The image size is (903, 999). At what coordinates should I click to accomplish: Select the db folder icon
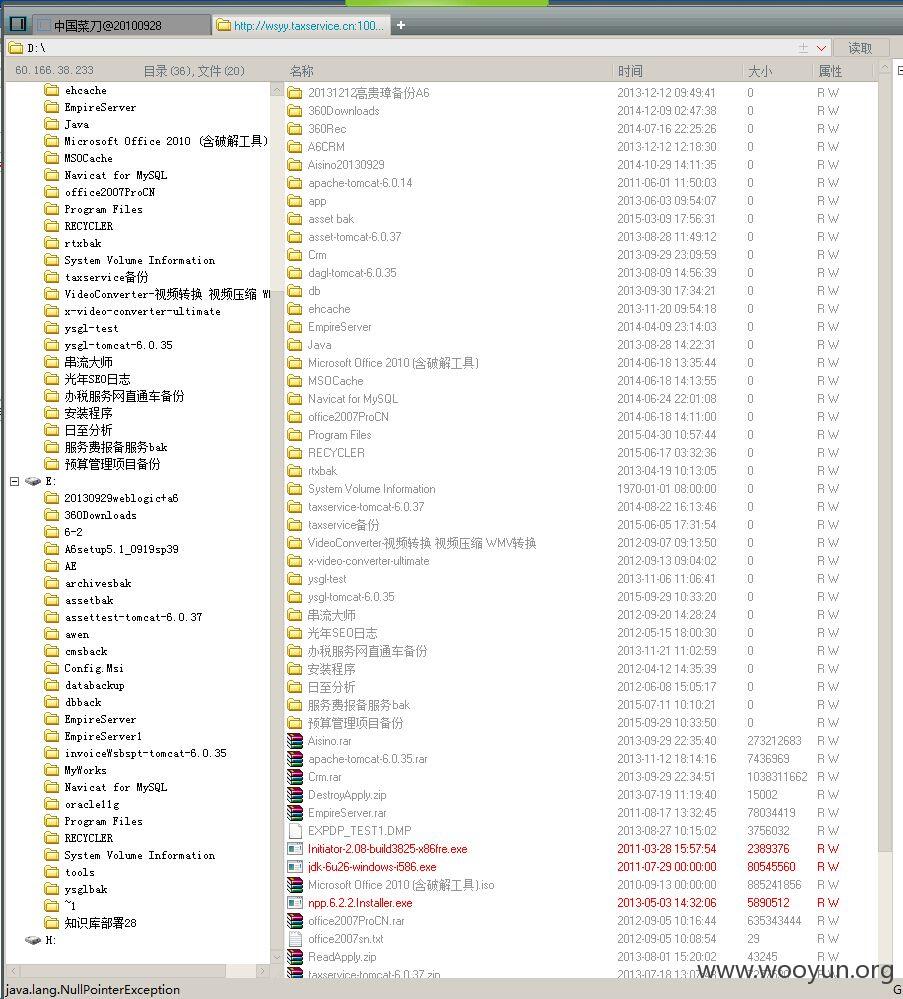point(294,291)
